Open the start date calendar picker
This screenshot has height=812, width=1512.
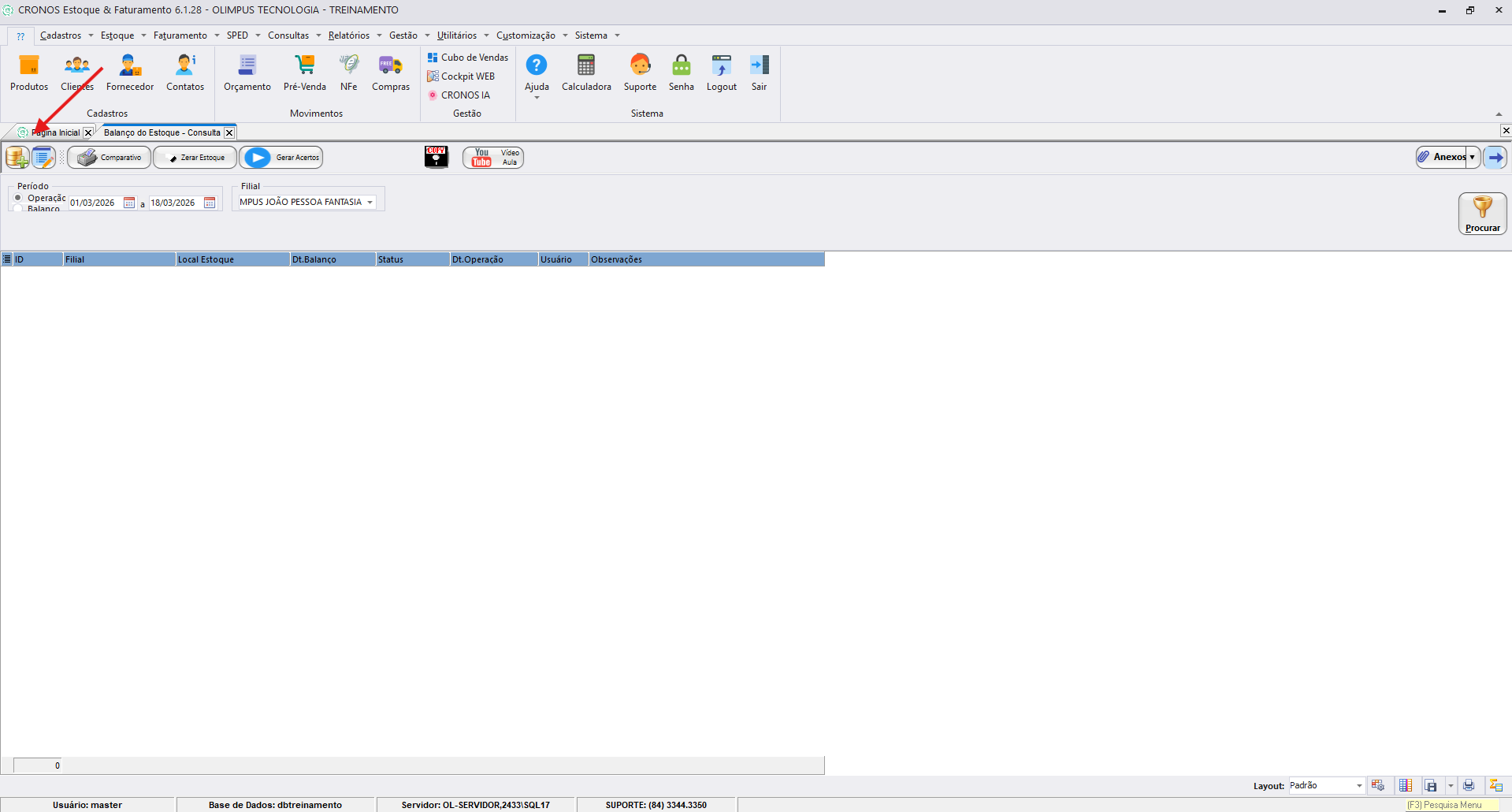pyautogui.click(x=129, y=203)
